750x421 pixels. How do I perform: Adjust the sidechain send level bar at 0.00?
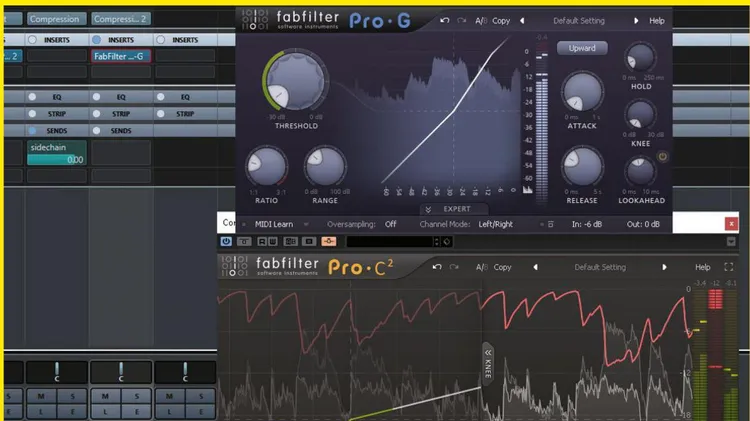pyautogui.click(x=56, y=160)
